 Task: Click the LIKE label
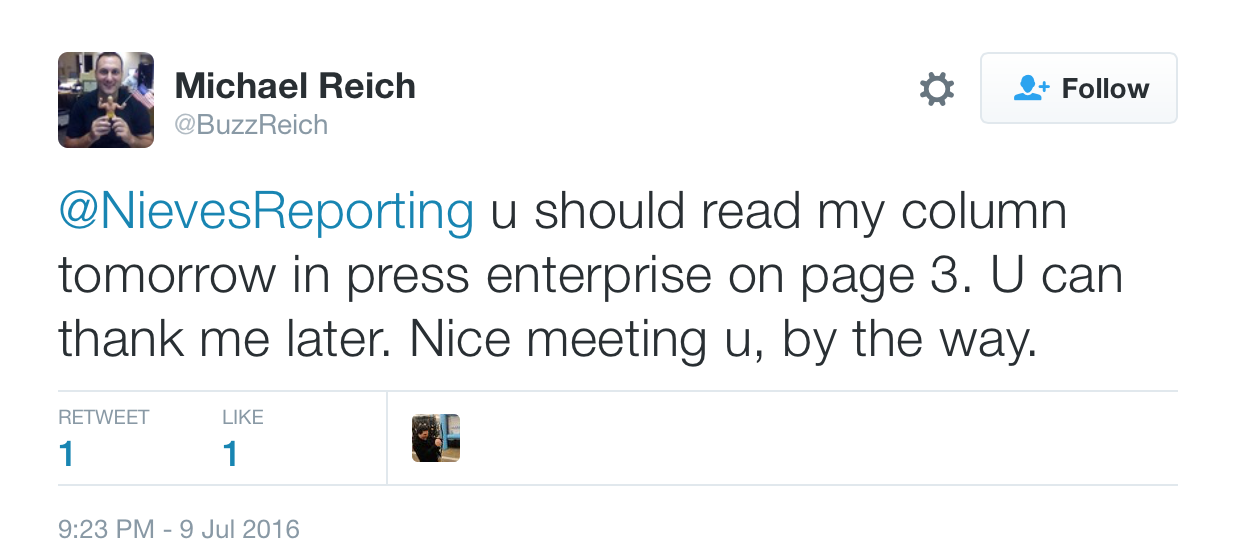click(x=243, y=417)
